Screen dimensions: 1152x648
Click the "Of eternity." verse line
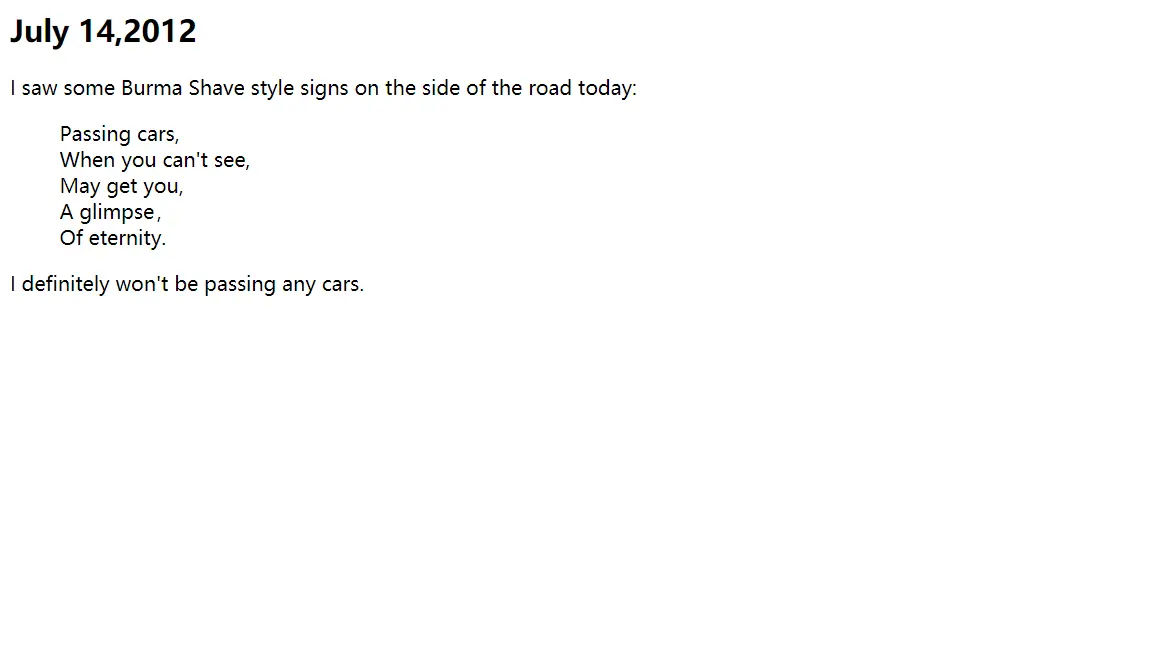coord(112,238)
